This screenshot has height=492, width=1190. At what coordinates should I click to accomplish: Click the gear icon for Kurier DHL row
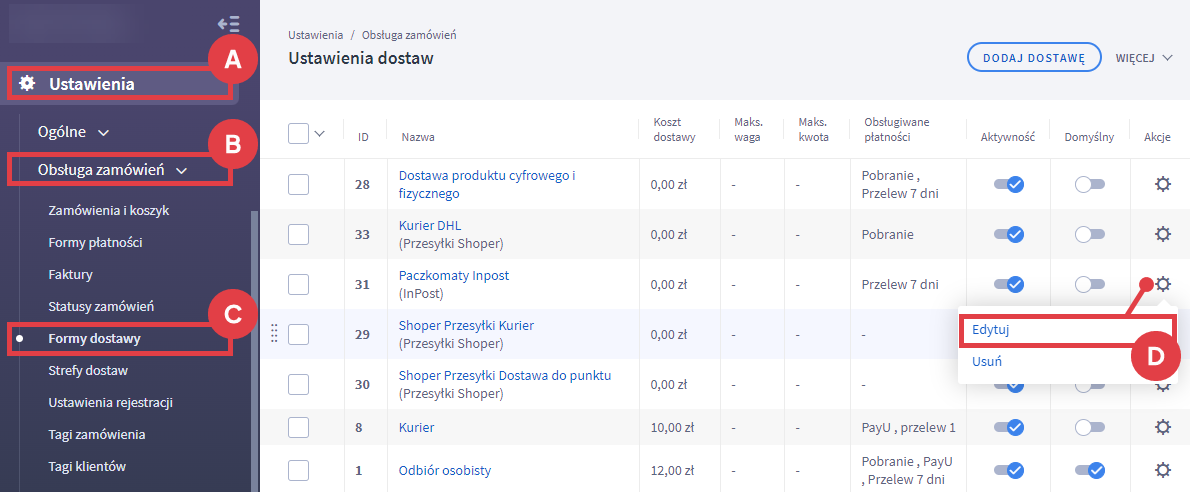[1162, 234]
